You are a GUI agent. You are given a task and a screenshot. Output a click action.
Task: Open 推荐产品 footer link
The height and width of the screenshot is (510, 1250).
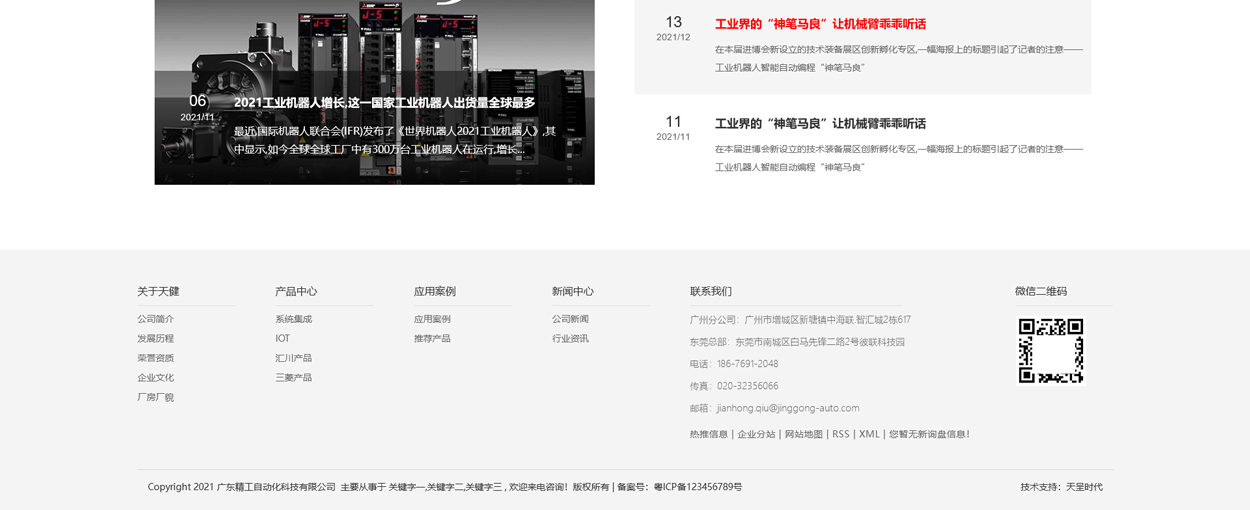(x=432, y=339)
